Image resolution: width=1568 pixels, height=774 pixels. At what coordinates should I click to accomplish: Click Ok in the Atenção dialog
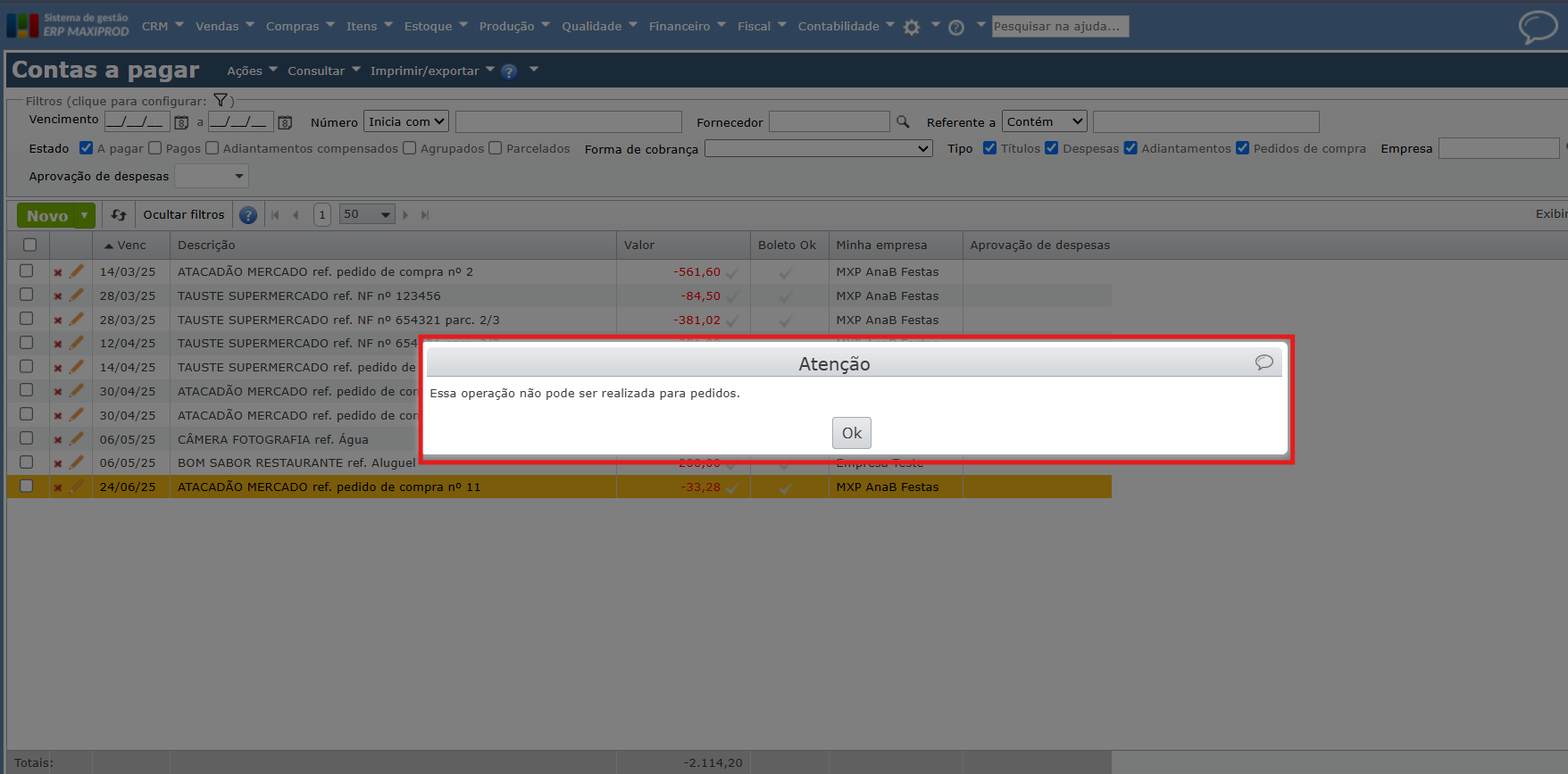click(852, 433)
